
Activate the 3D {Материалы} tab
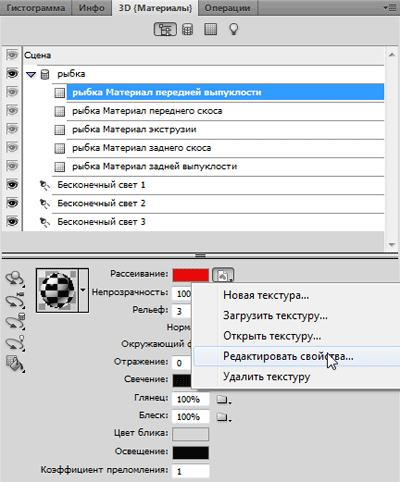pyautogui.click(x=155, y=8)
